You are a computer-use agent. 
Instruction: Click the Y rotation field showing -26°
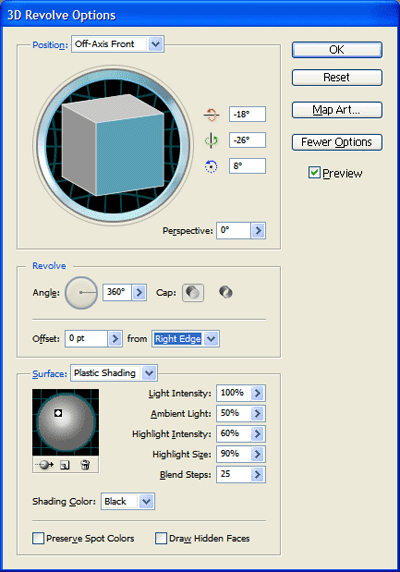pos(247,140)
